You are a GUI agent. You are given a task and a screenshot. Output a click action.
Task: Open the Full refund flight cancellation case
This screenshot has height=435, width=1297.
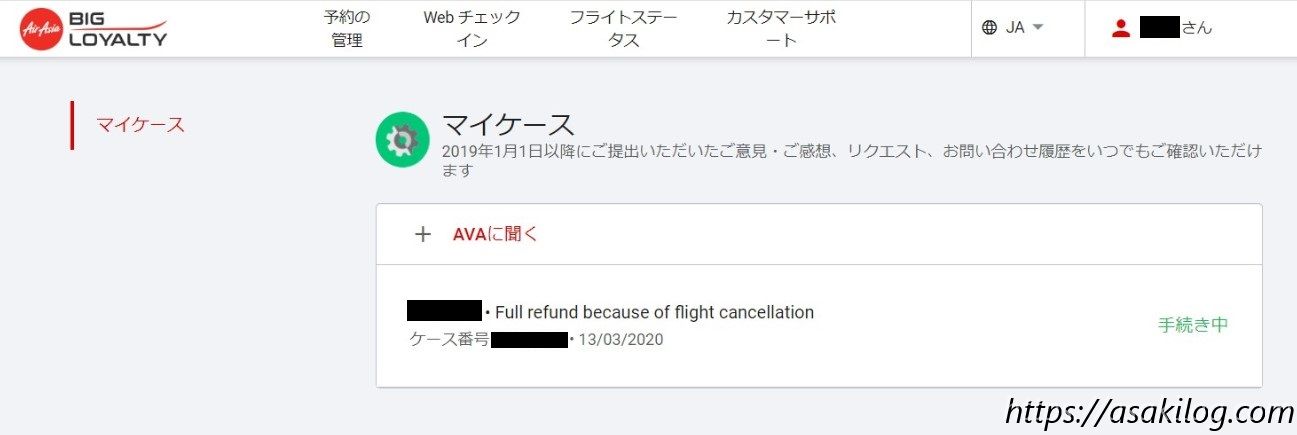point(655,312)
